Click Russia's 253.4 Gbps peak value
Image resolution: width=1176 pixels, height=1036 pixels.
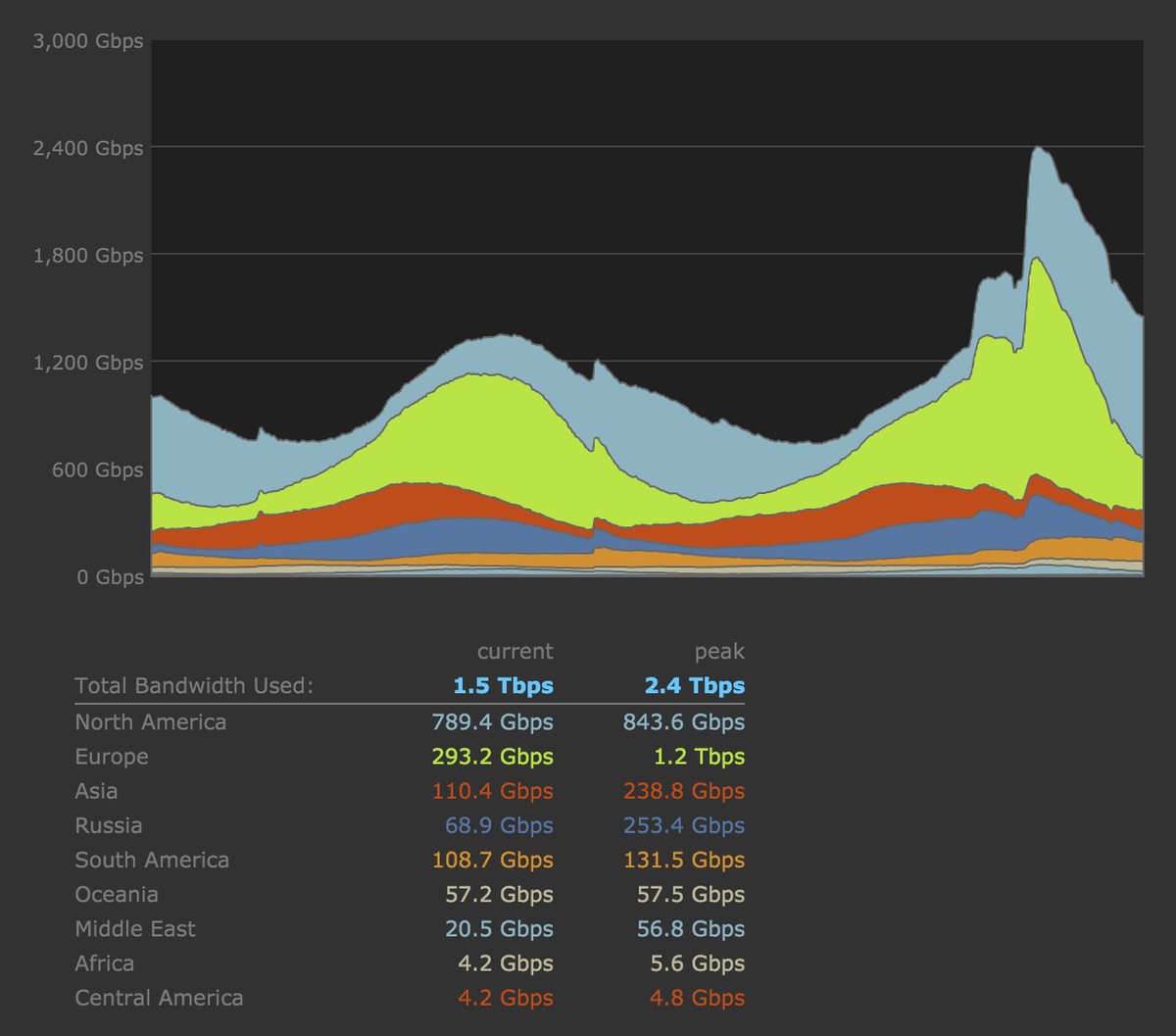coord(683,825)
